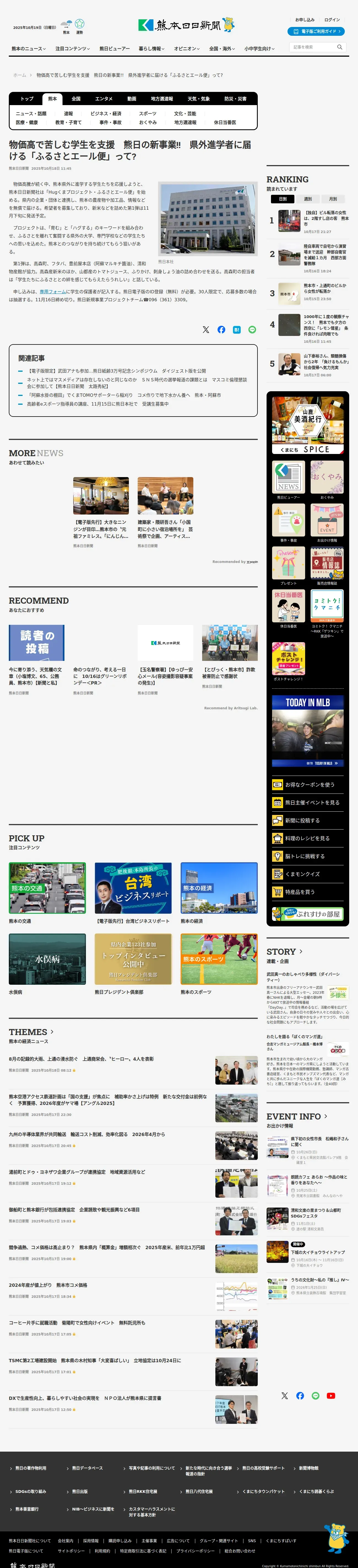Click cooking pot icon 料理のレシピを見る

pyautogui.click(x=277, y=838)
